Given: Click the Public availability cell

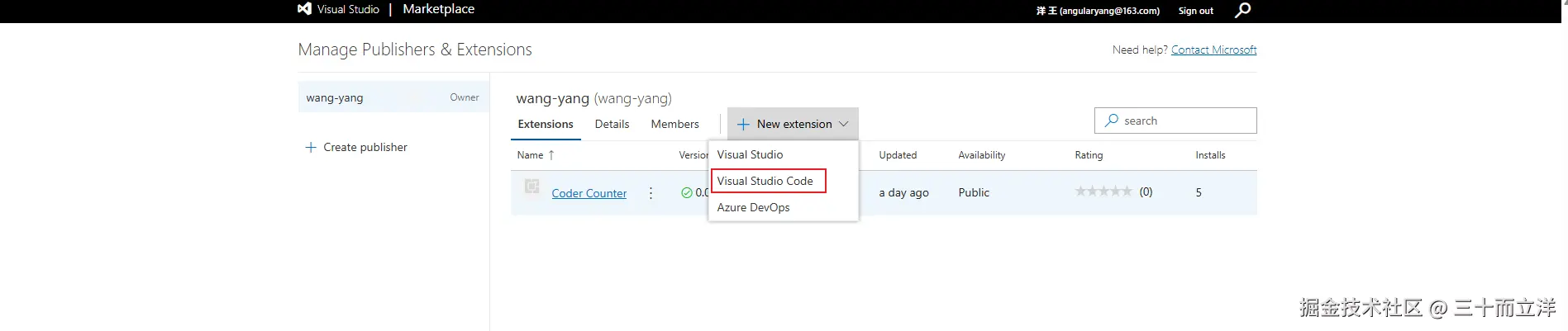Looking at the screenshot, I should 974,192.
